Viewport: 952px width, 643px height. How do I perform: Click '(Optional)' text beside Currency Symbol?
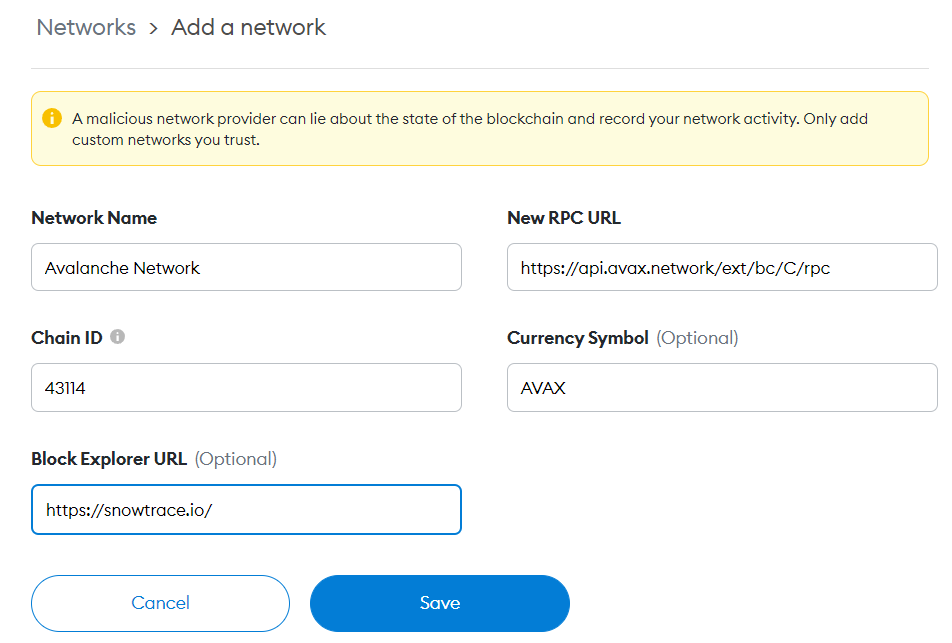(x=697, y=338)
